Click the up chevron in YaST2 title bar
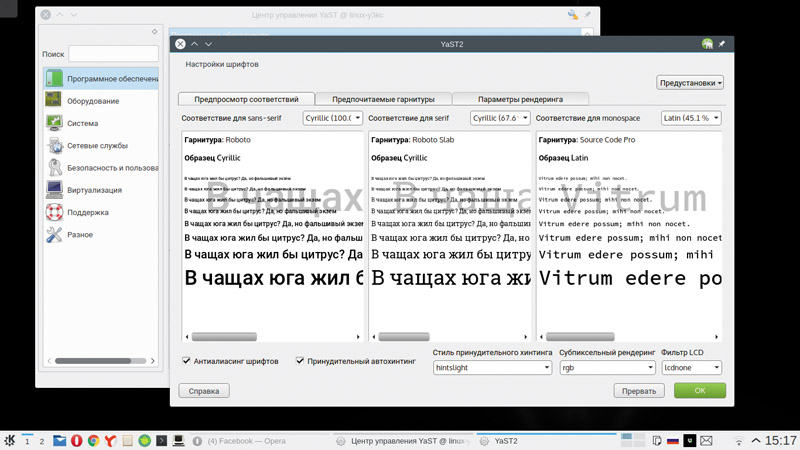Image resolution: width=800 pixels, height=450 pixels. pos(194,44)
